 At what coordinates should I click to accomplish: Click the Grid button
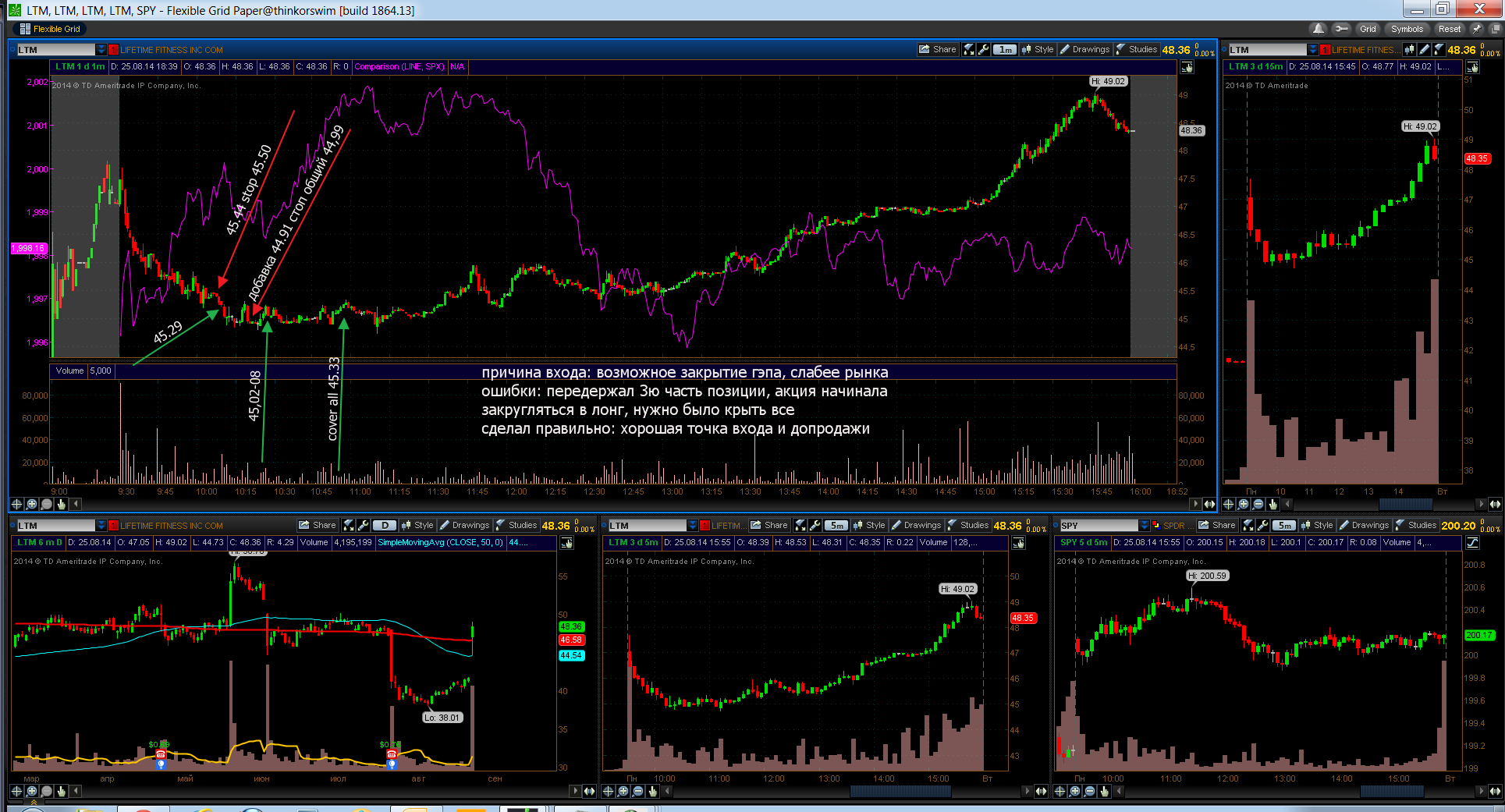coord(1368,29)
